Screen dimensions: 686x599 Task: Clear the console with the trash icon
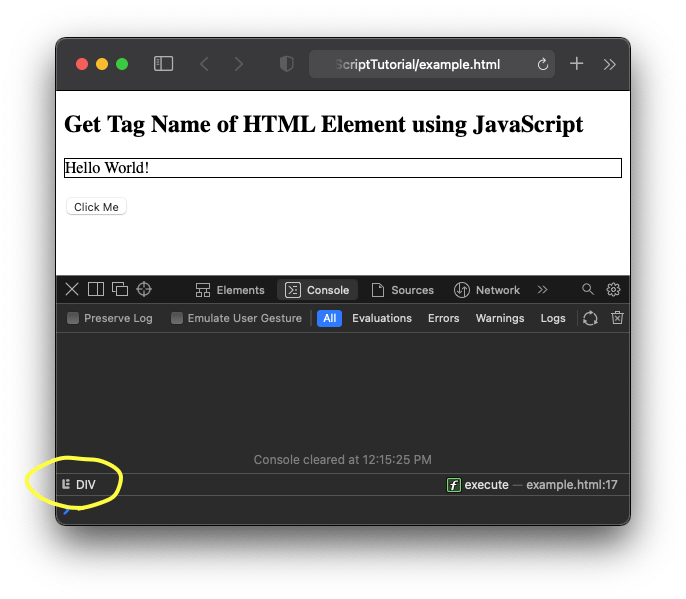(x=617, y=318)
